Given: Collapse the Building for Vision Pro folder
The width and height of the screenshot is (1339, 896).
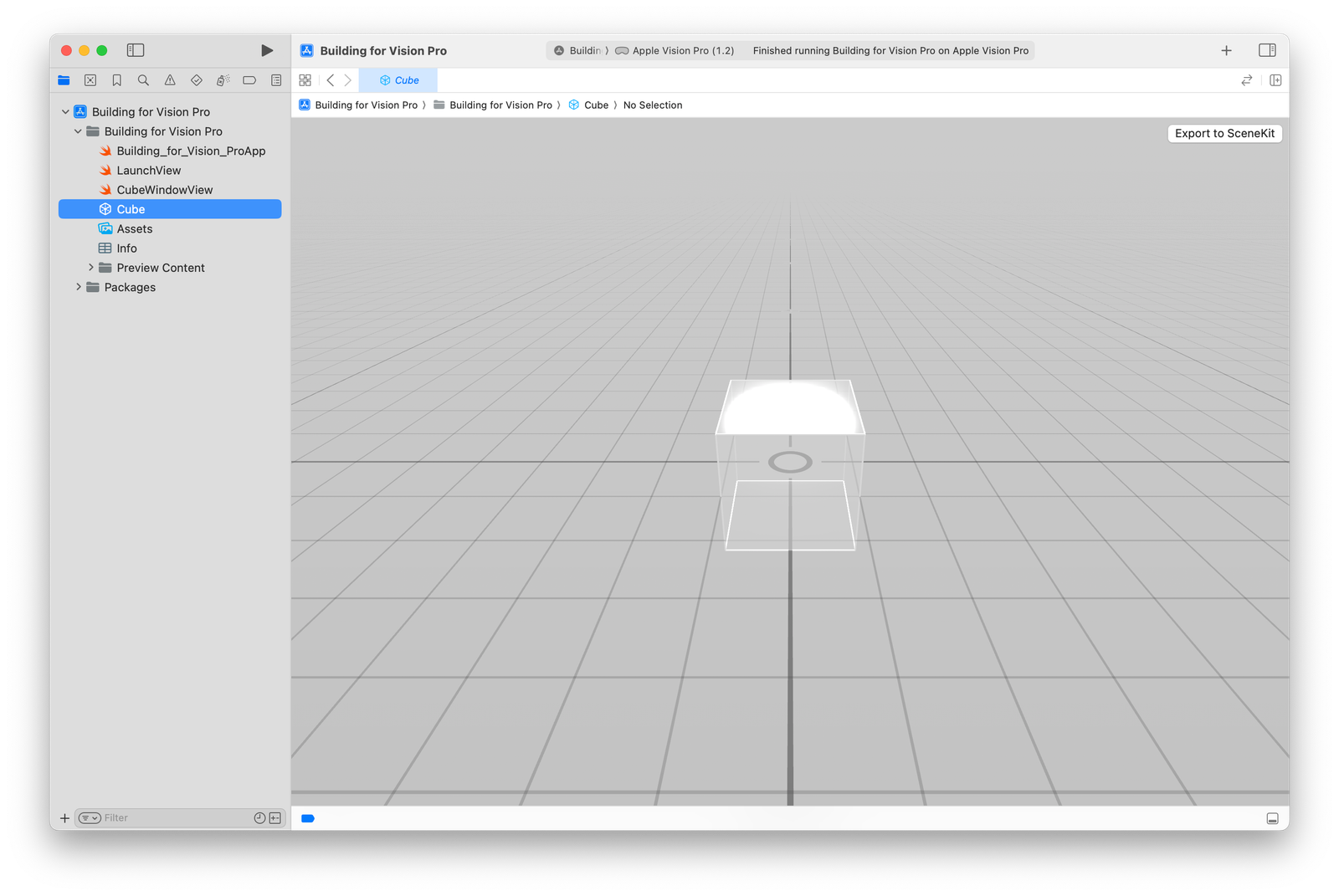Looking at the screenshot, I should (78, 131).
